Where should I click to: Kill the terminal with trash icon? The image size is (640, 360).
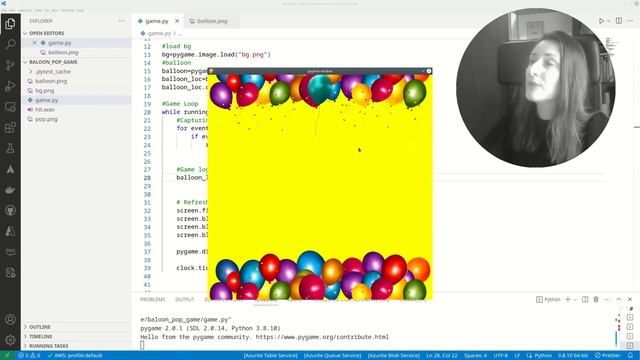(596, 299)
